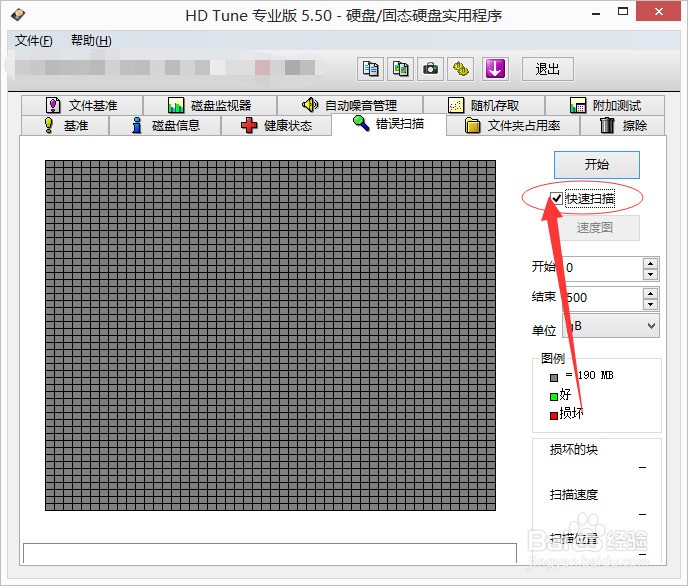Image resolution: width=688 pixels, height=586 pixels.
Task: Increase the 开始 value with up arrow
Action: tap(650, 263)
